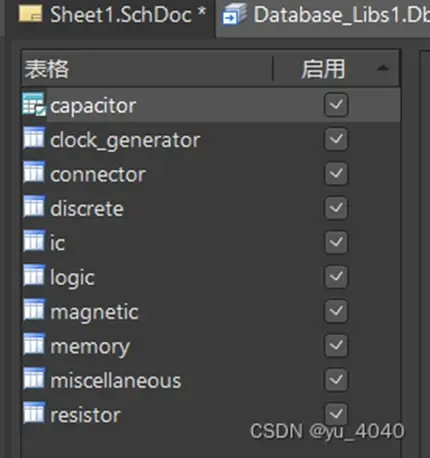Click sort arrow in 启用 column header
This screenshot has height=458, width=430.
(x=383, y=68)
